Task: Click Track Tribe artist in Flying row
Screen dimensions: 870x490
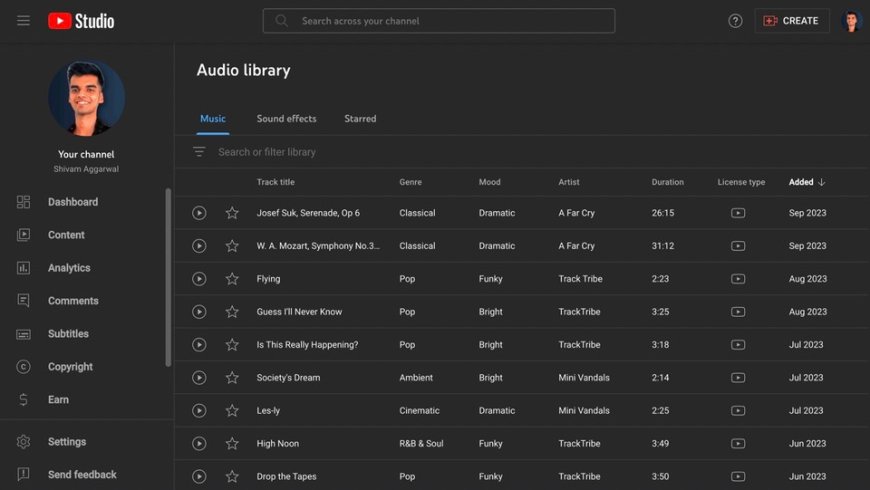Action: pyautogui.click(x=580, y=279)
